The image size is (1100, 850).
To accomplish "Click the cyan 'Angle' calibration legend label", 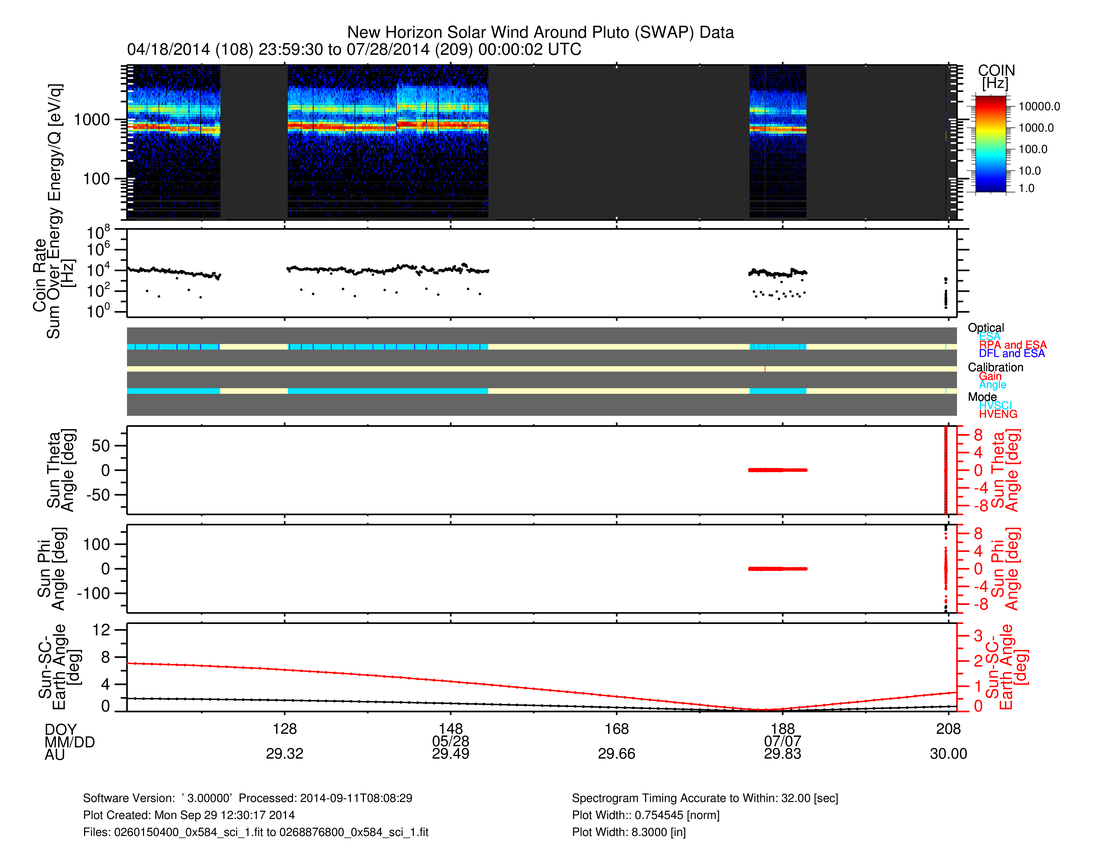I will click(993, 385).
